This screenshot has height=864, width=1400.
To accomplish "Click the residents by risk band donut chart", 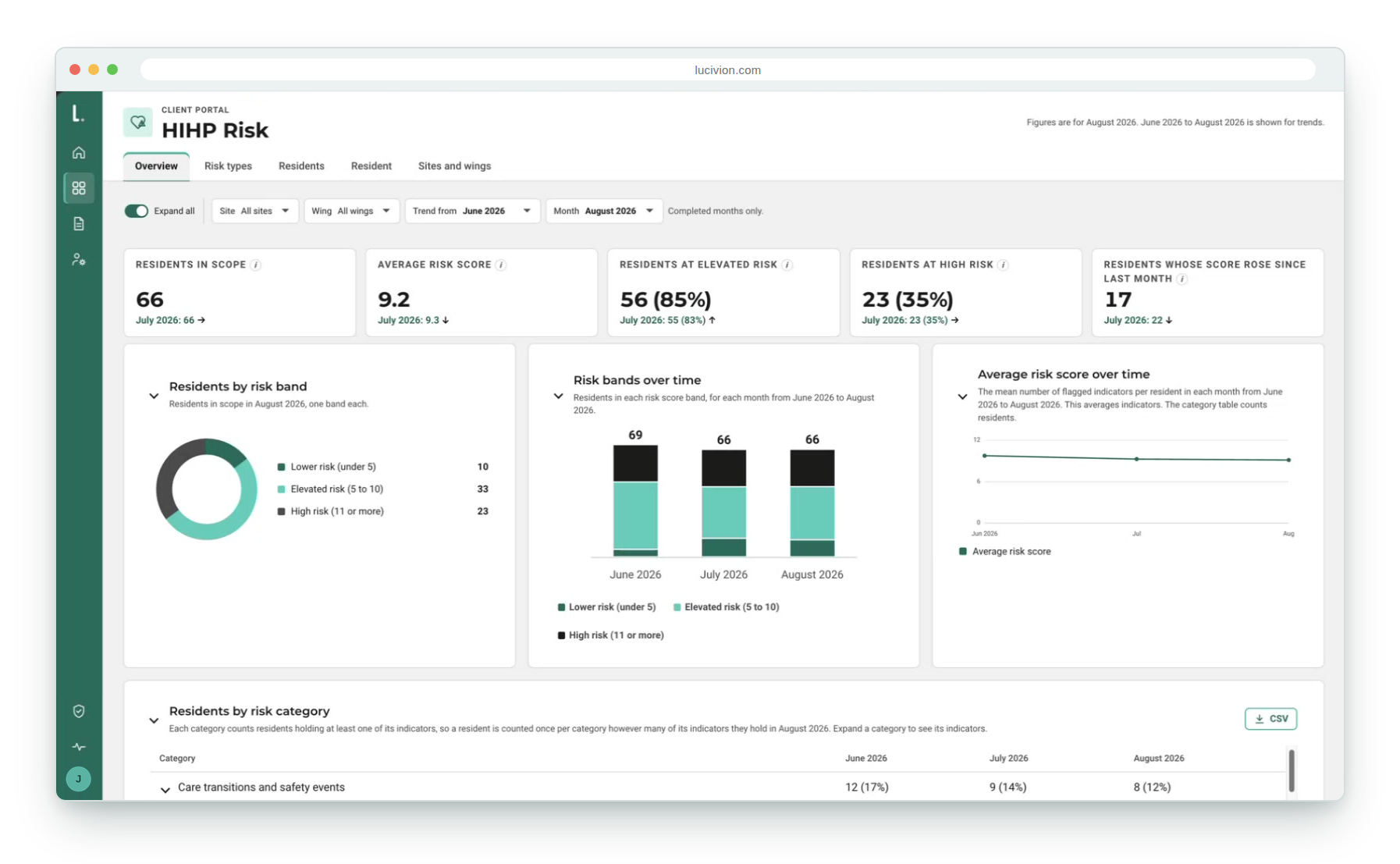I will (x=206, y=489).
